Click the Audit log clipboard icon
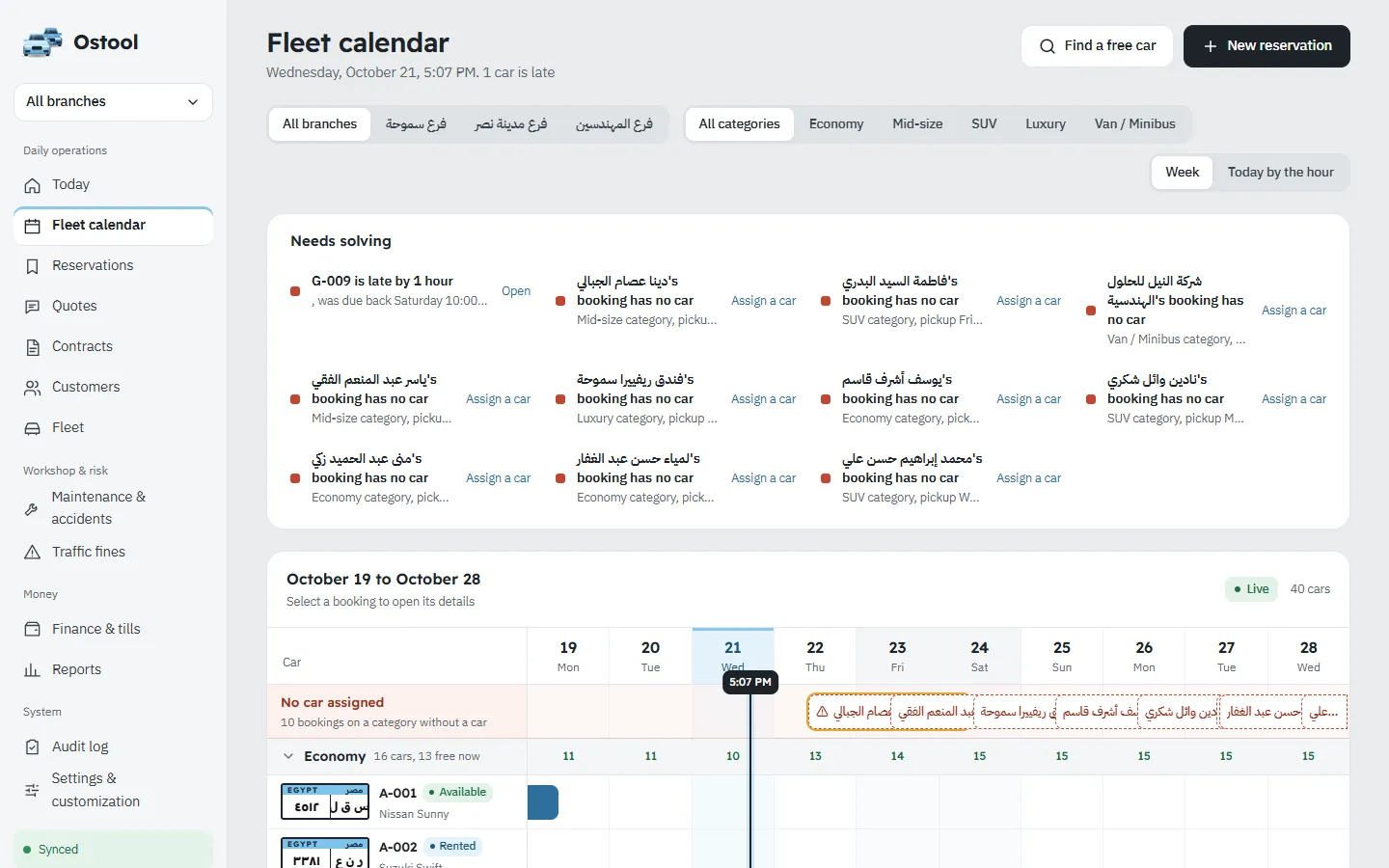 click(x=33, y=747)
